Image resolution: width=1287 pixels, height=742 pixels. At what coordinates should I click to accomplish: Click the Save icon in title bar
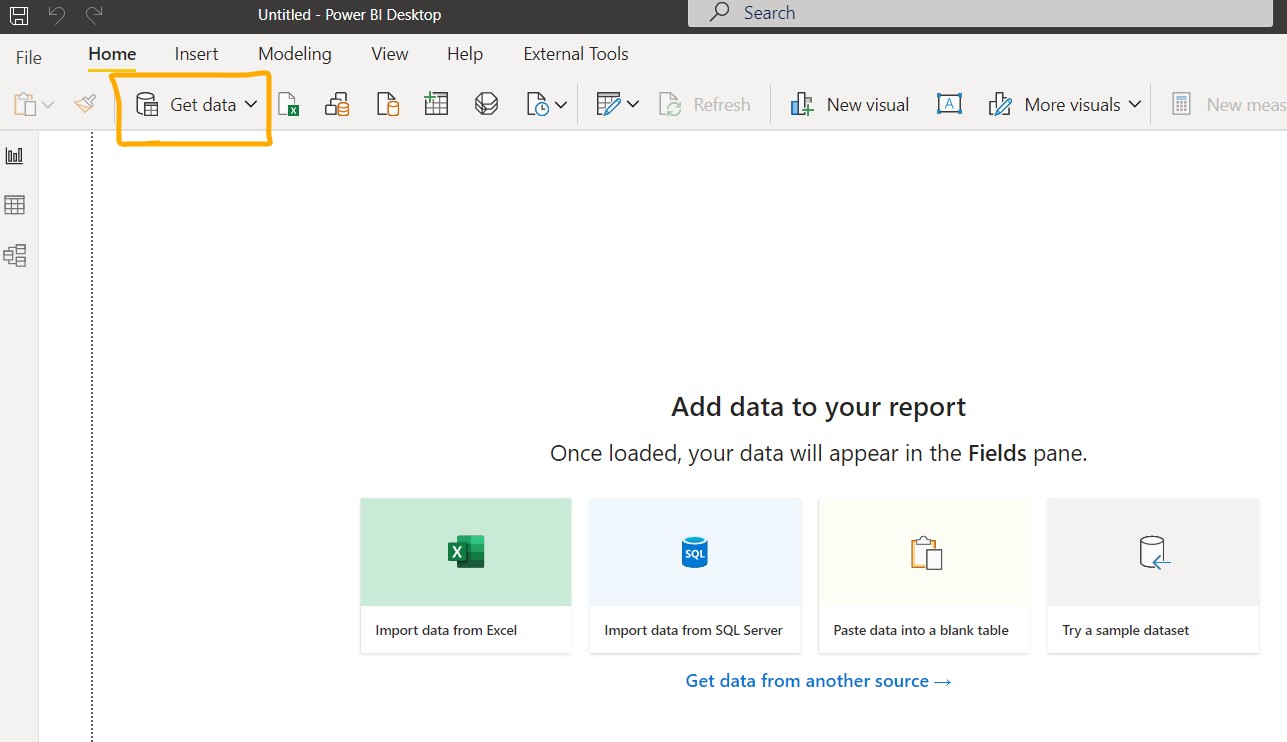(19, 15)
